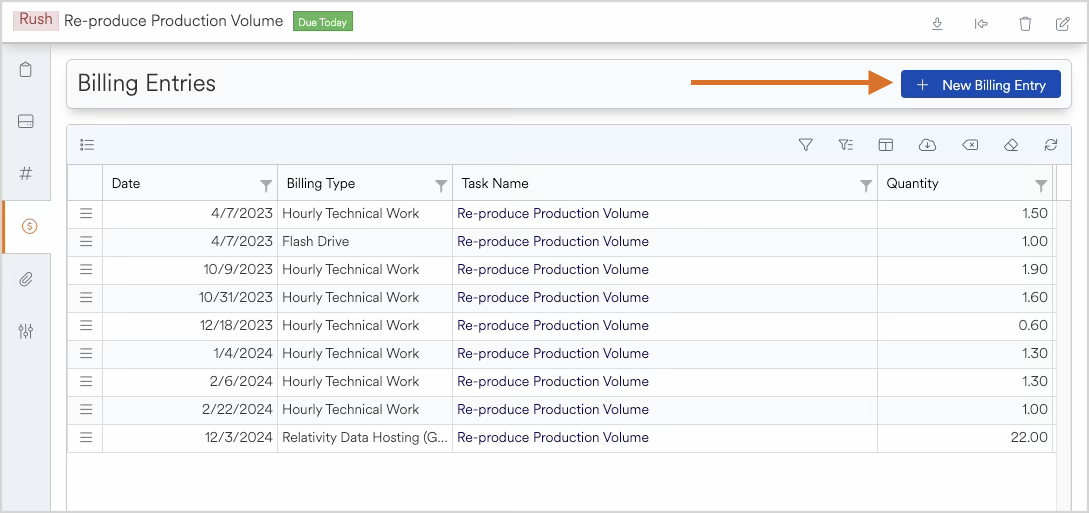This screenshot has width=1089, height=513.
Task: Click the 22.00 quantity cell
Action: 966,437
